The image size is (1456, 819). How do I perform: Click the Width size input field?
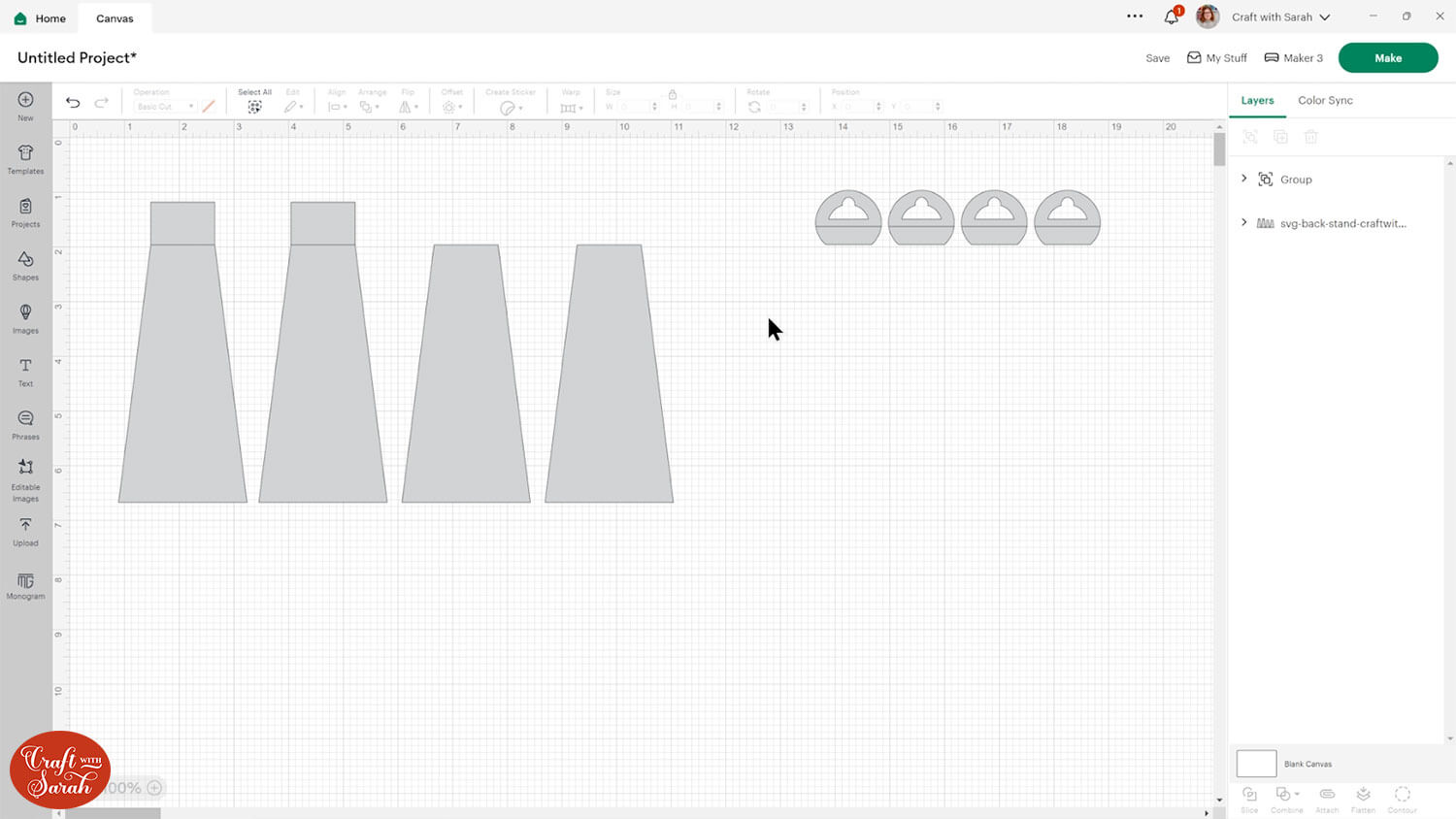coord(637,107)
